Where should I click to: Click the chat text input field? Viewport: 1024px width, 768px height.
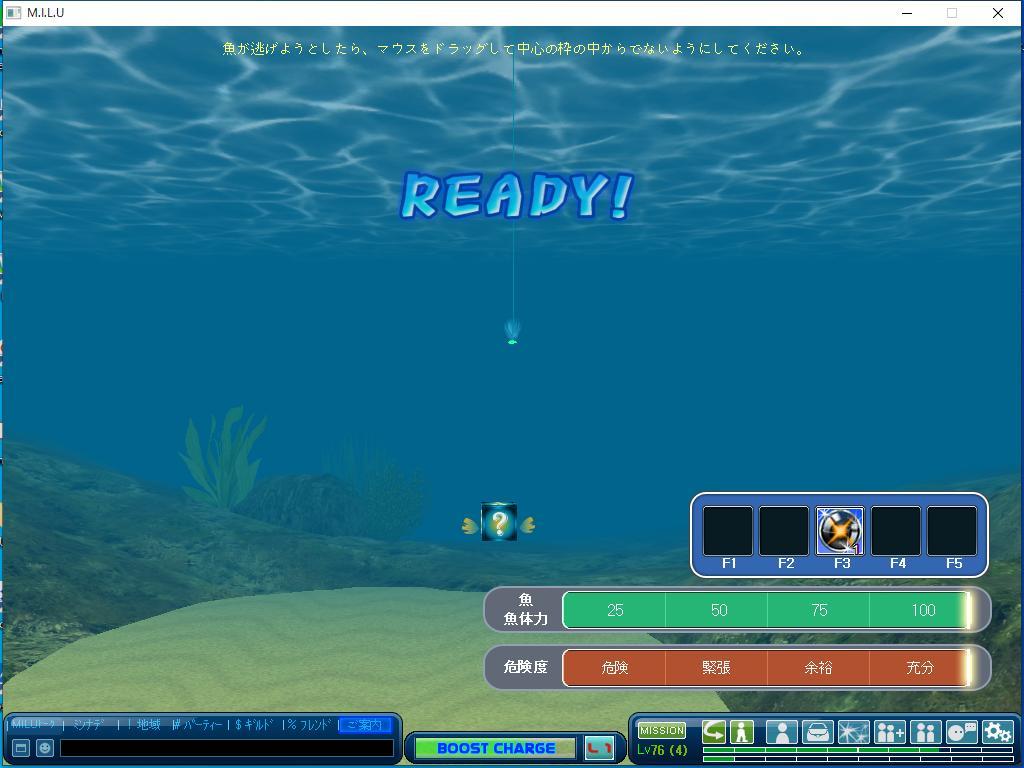(x=227, y=748)
